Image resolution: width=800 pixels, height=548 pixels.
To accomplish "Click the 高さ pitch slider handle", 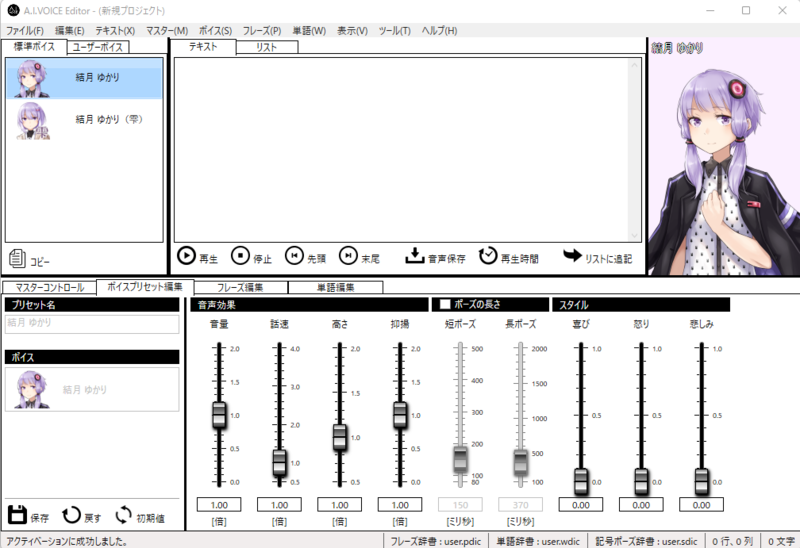I will pyautogui.click(x=339, y=437).
